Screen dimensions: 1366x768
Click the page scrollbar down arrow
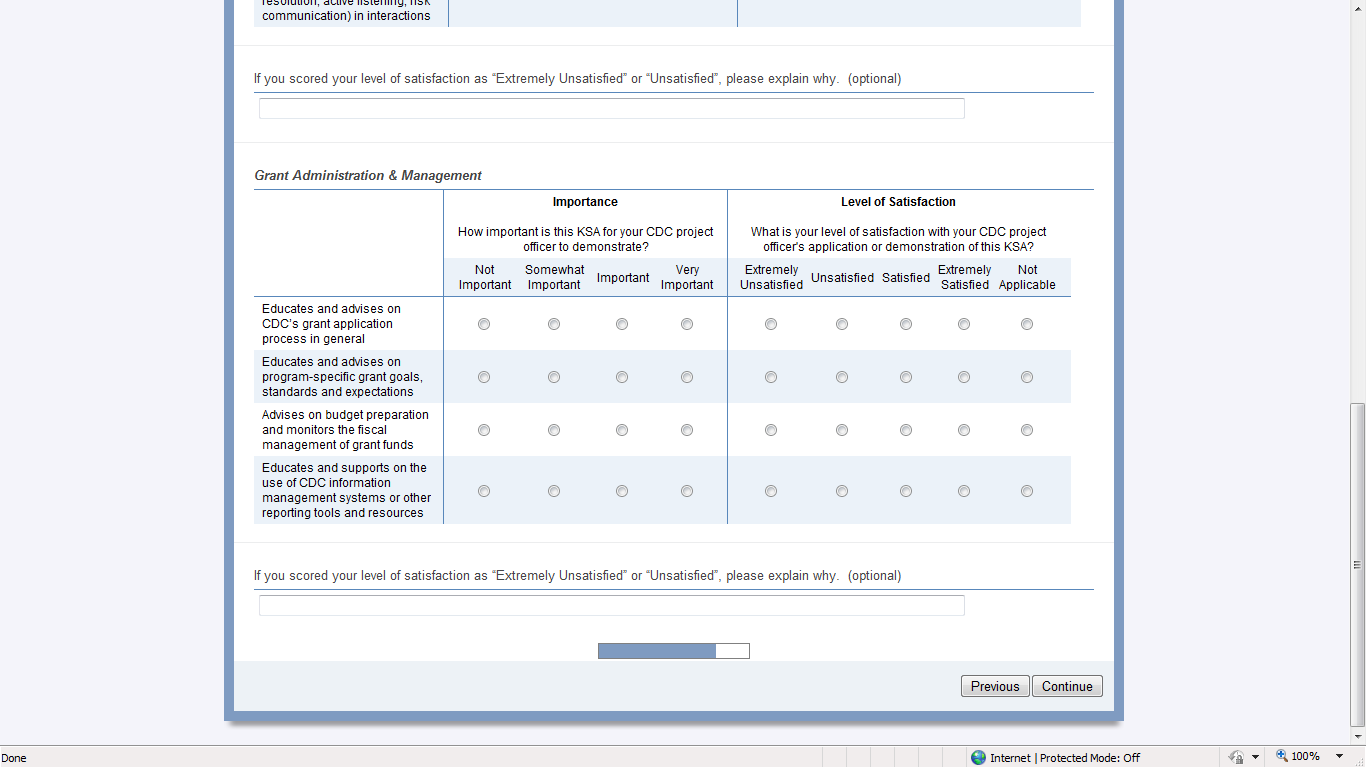1357,735
